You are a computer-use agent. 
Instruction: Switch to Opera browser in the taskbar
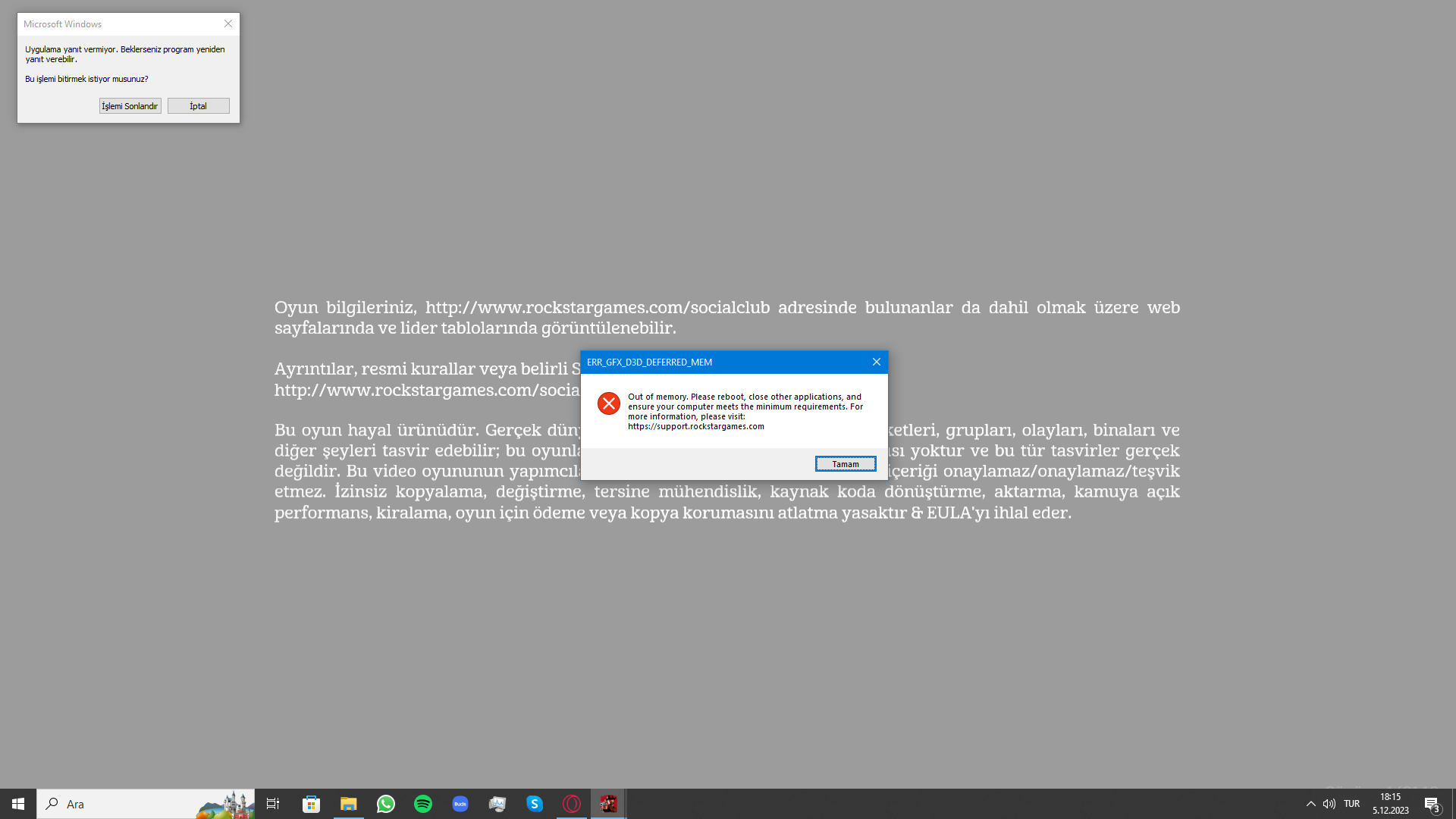coord(571,804)
